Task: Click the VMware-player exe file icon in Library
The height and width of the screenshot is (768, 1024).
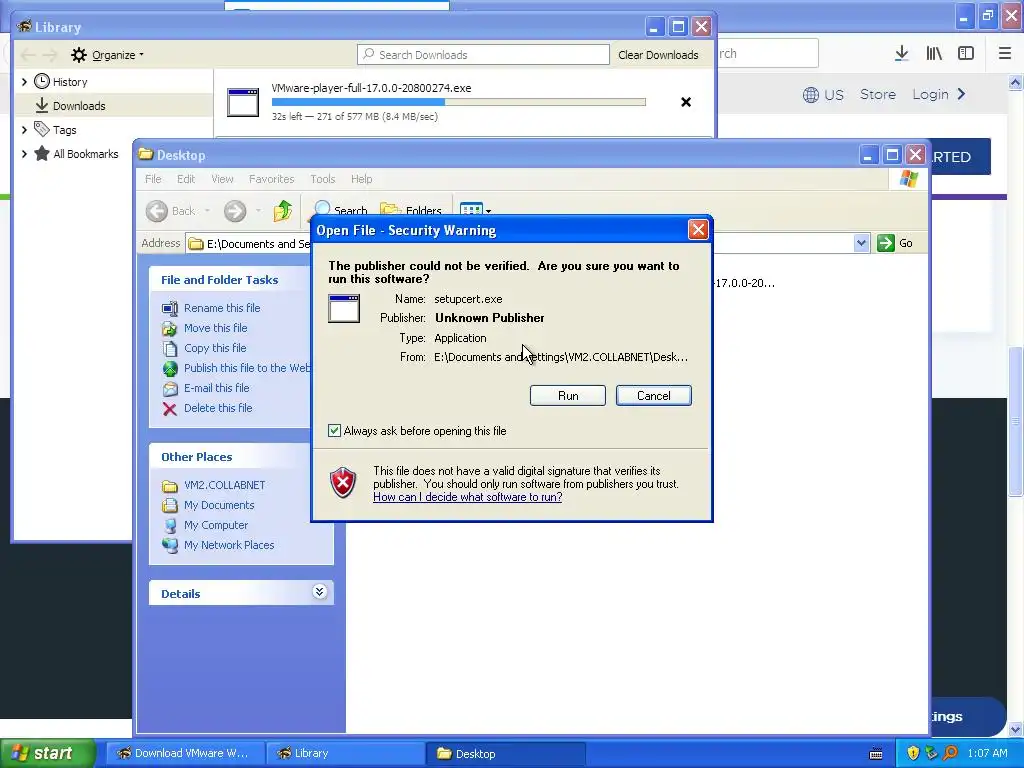Action: click(x=243, y=103)
